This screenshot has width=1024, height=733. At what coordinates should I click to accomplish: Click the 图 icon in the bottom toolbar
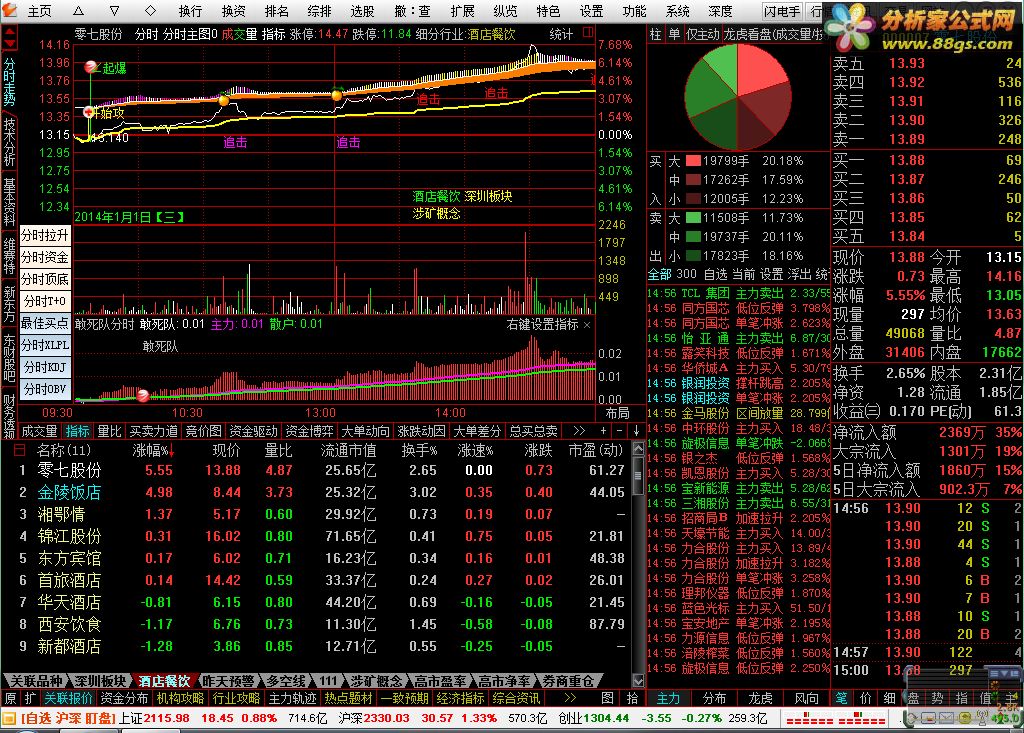[607, 698]
